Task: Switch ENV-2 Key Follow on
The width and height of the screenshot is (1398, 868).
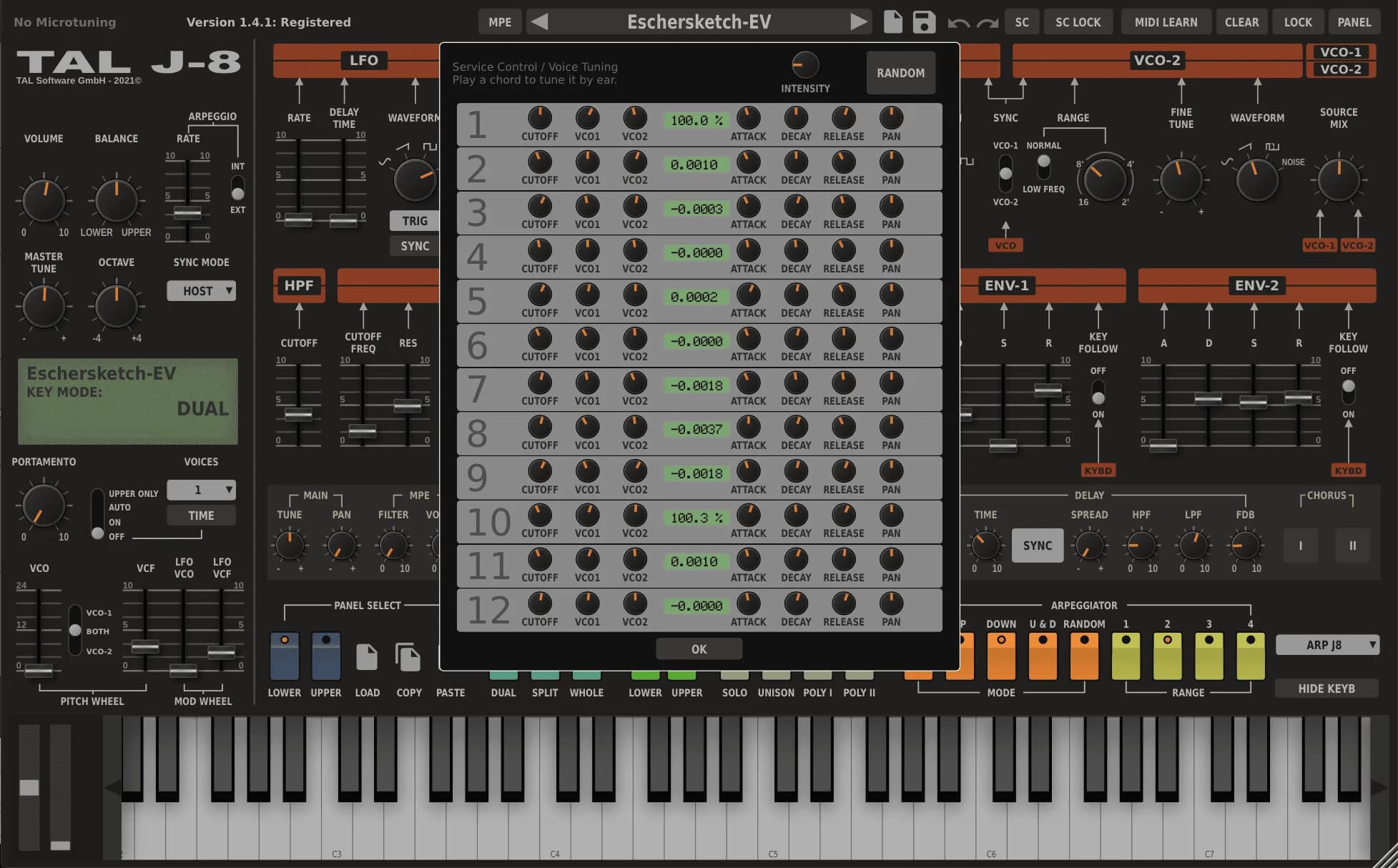Action: pyautogui.click(x=1348, y=392)
